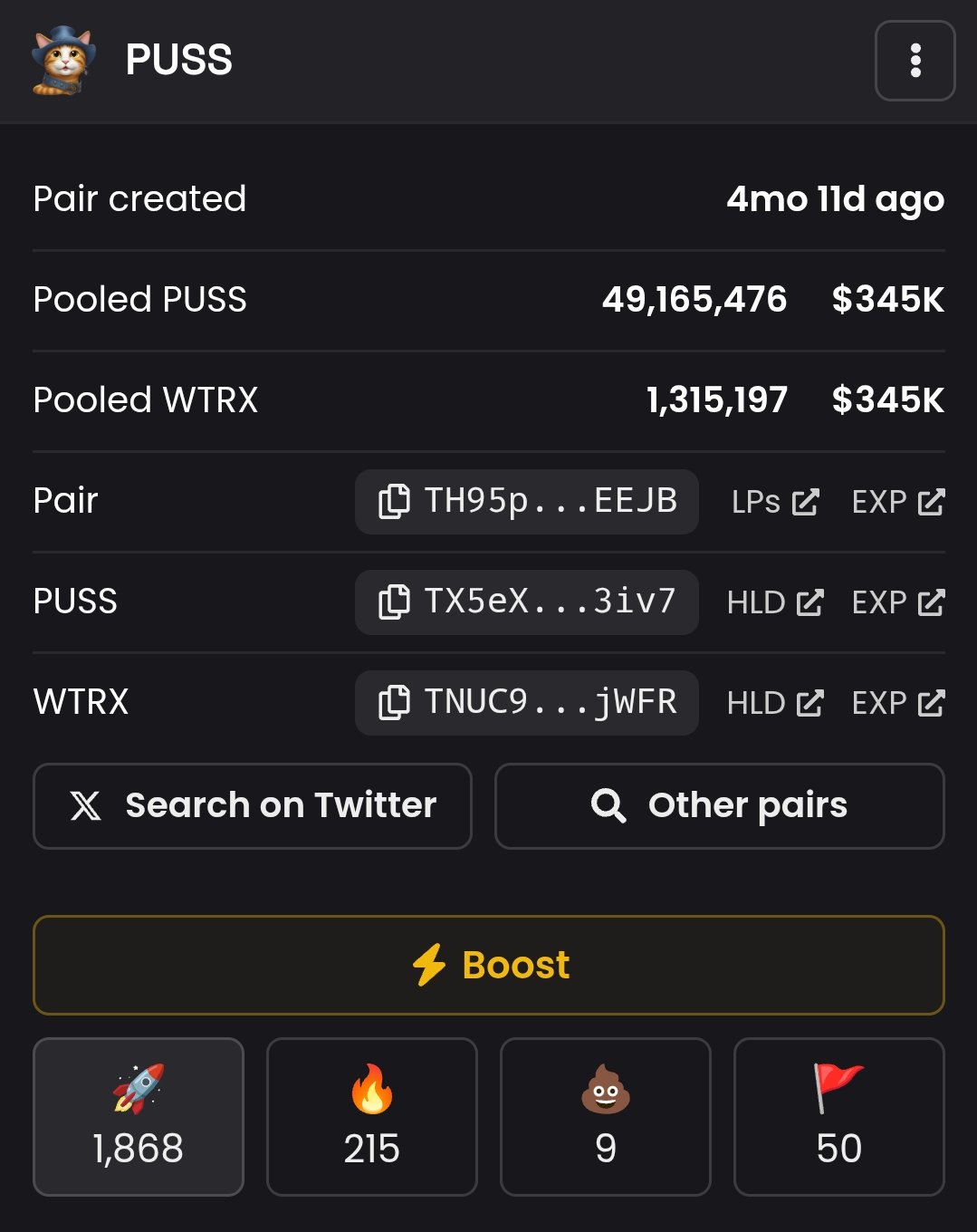Click magnifier icon in Other pairs button
The width and height of the screenshot is (977, 1232).
pyautogui.click(x=608, y=805)
